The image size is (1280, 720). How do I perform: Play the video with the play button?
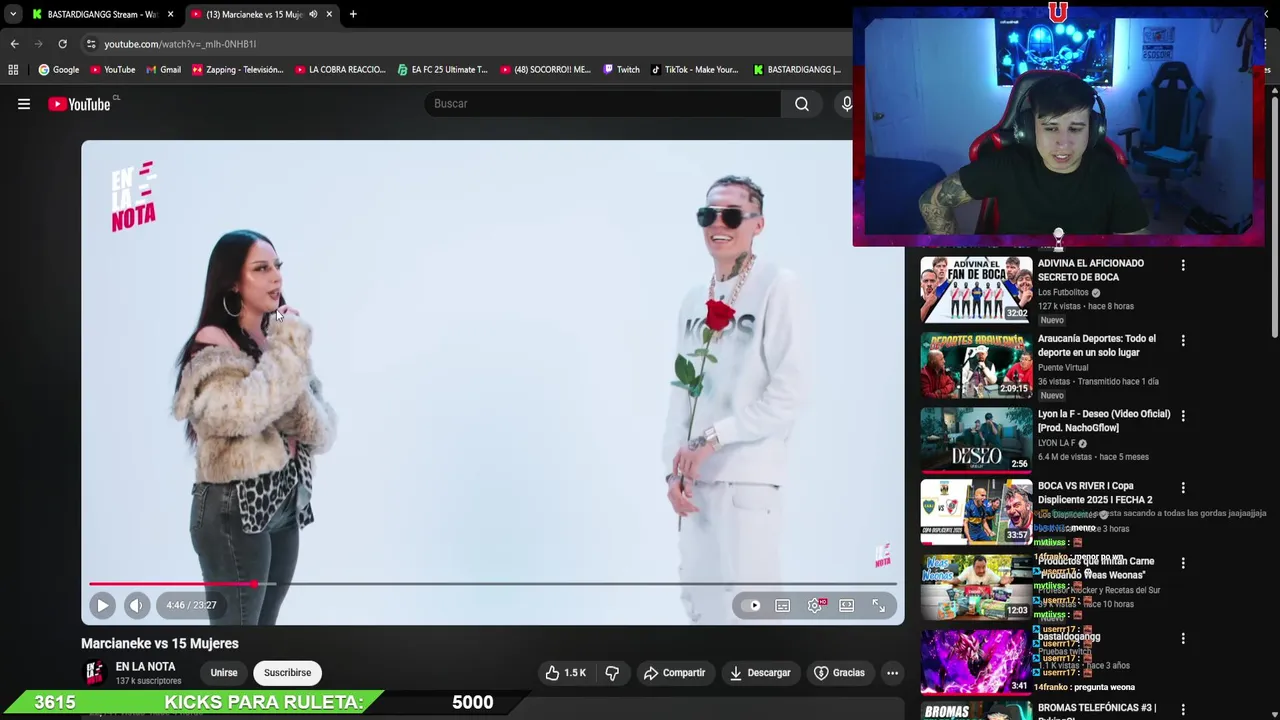pyautogui.click(x=102, y=605)
